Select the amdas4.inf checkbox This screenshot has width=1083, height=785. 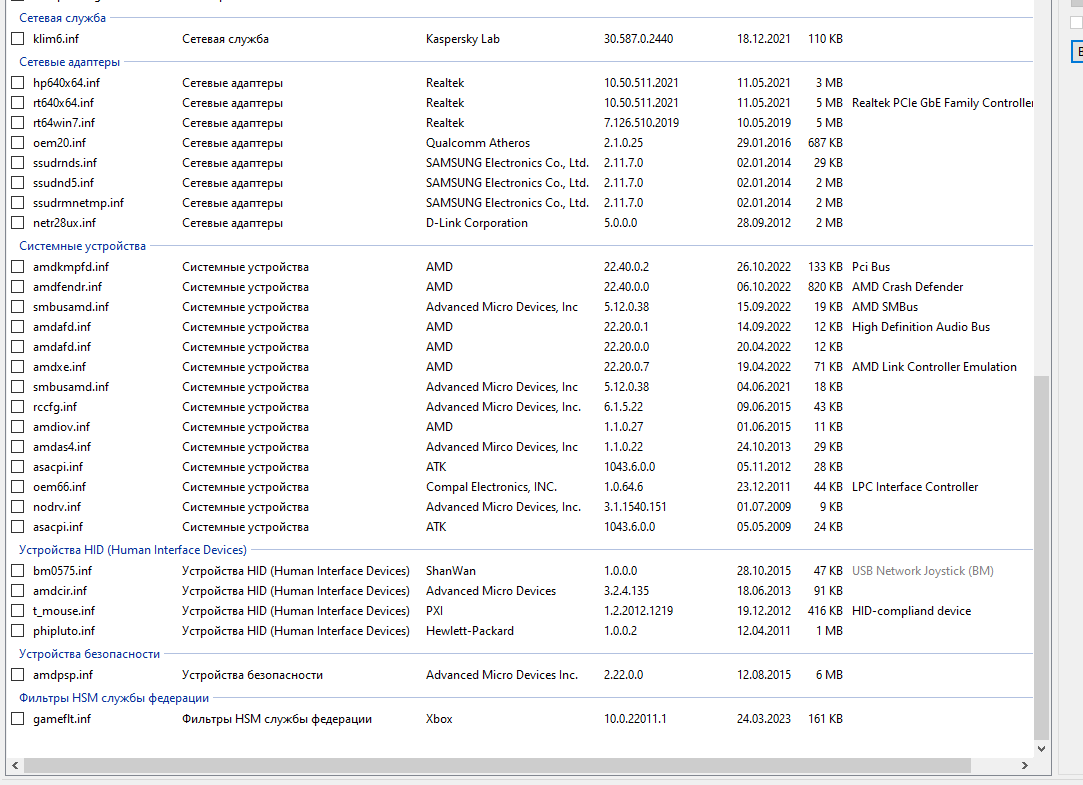pyautogui.click(x=18, y=447)
